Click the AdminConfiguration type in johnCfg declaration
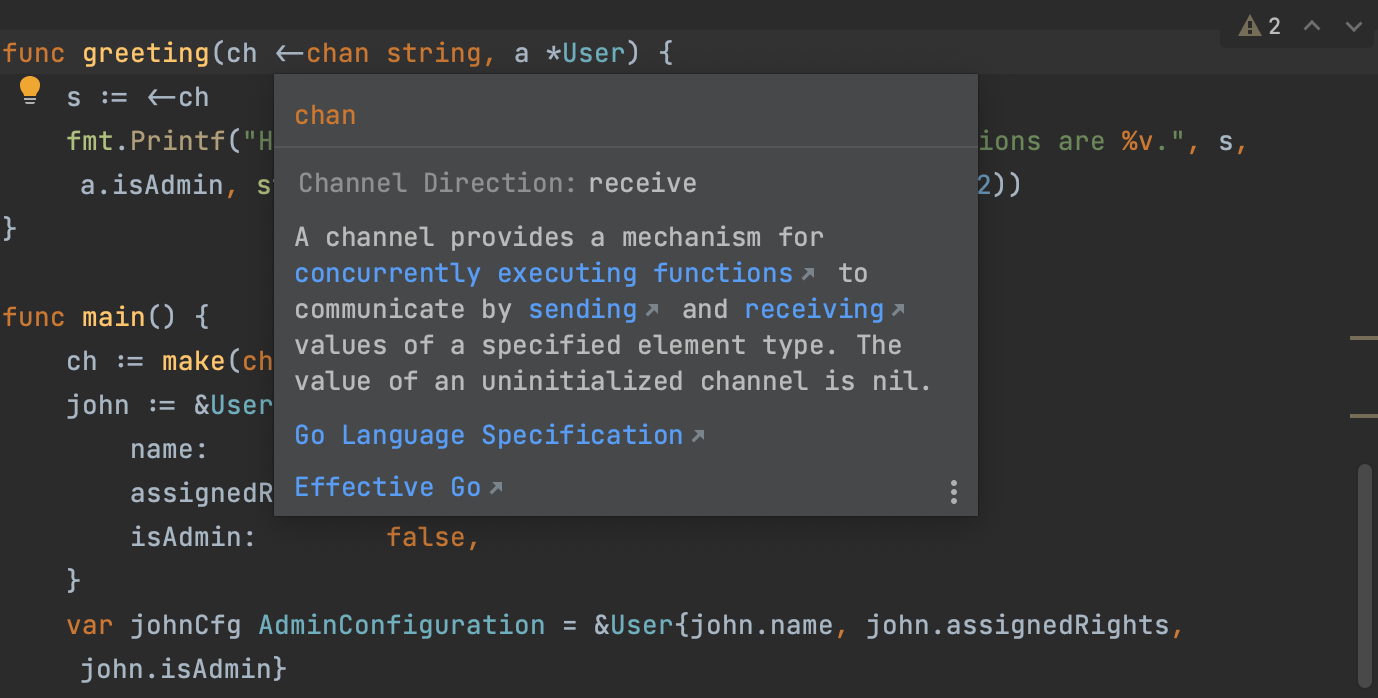 tap(401, 625)
